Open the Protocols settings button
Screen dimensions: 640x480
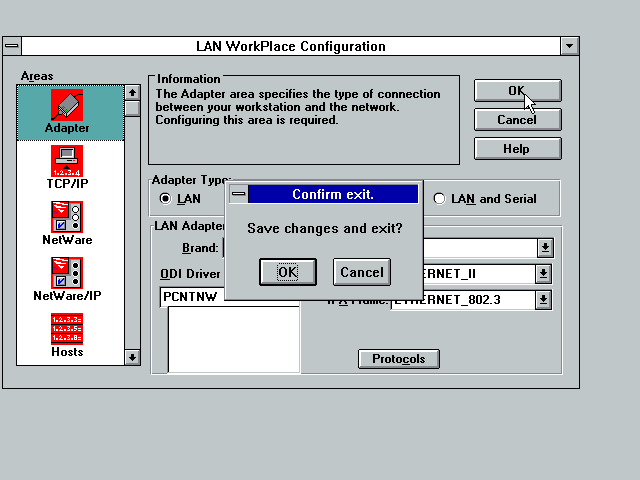tap(399, 359)
